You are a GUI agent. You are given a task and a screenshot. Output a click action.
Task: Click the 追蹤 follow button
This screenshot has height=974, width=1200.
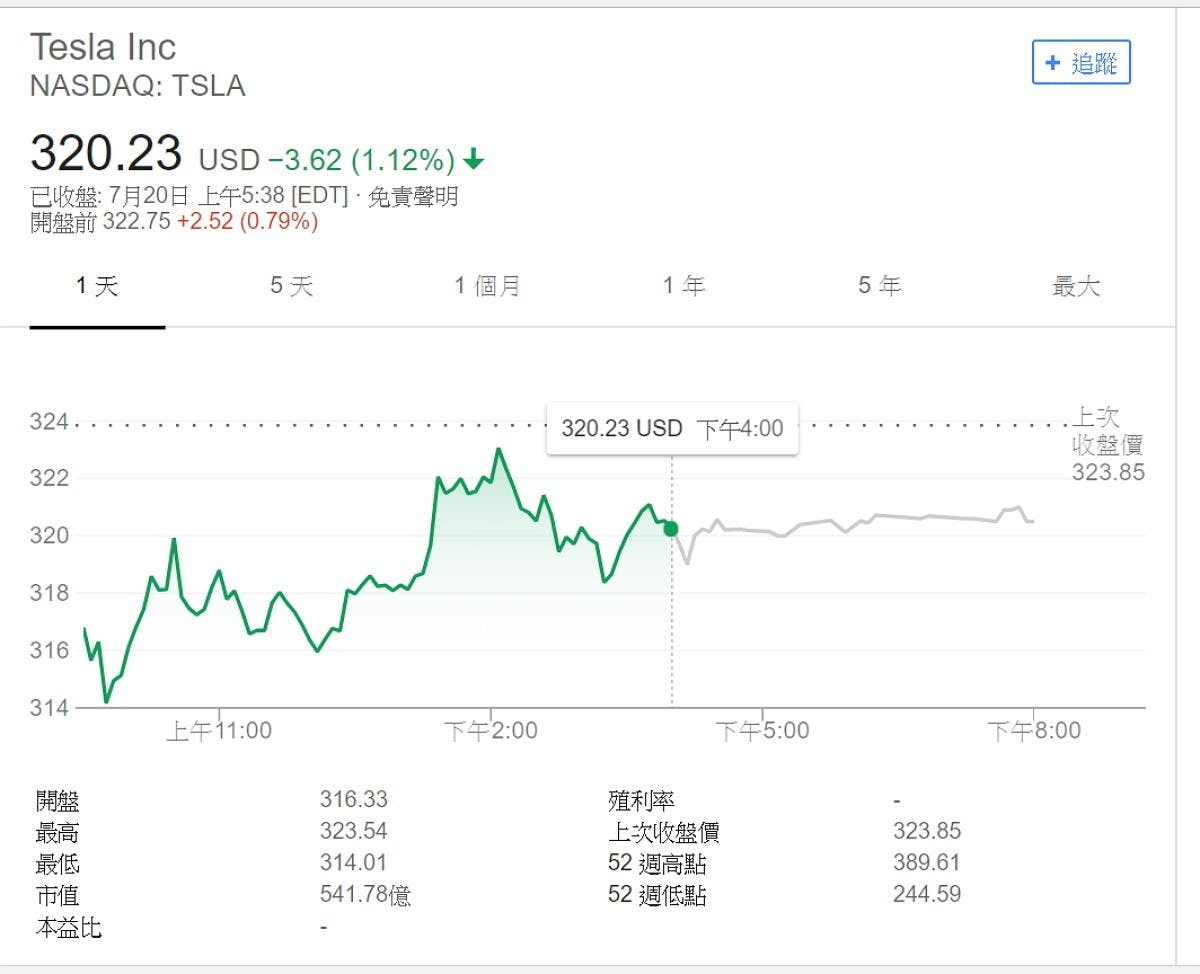(x=1080, y=63)
